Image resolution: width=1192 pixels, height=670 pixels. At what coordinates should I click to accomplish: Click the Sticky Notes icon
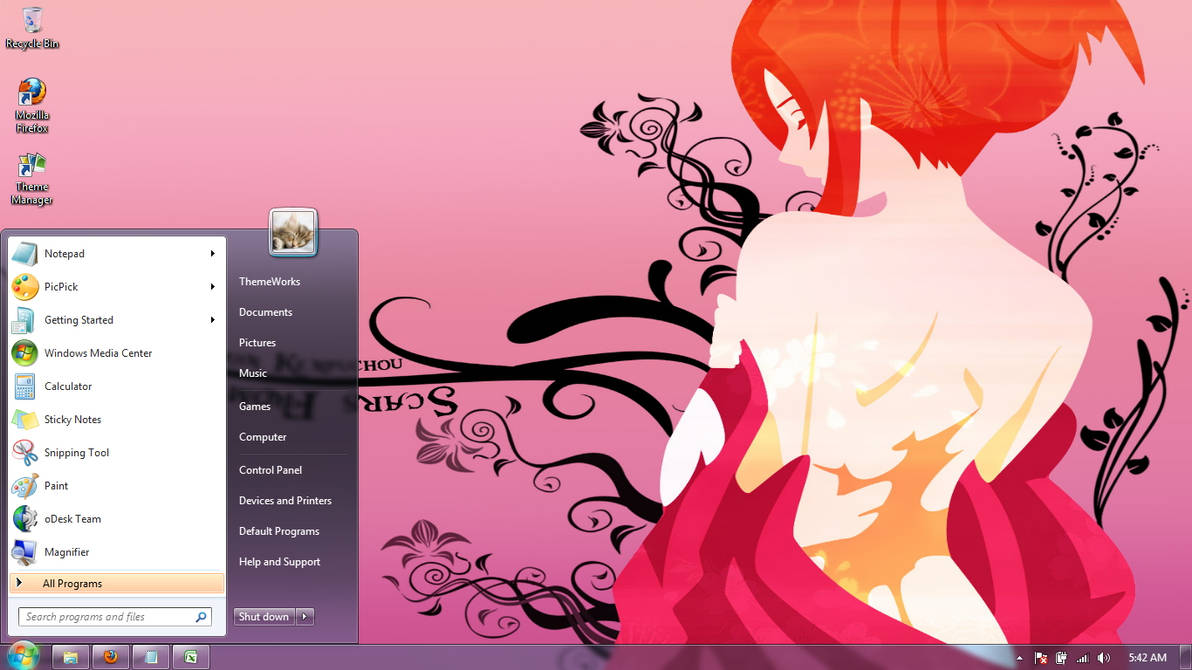click(24, 419)
